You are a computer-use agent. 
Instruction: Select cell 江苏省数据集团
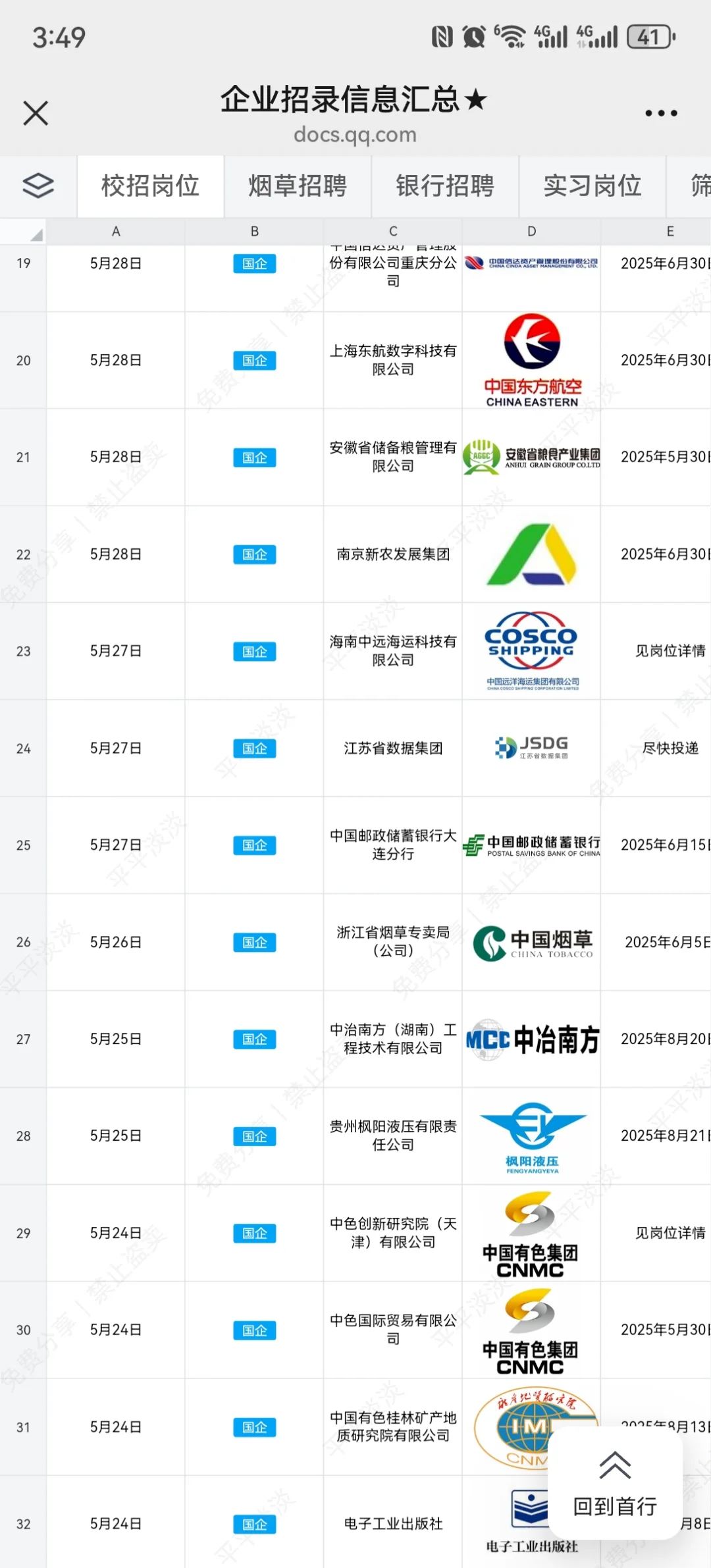pyautogui.click(x=393, y=748)
